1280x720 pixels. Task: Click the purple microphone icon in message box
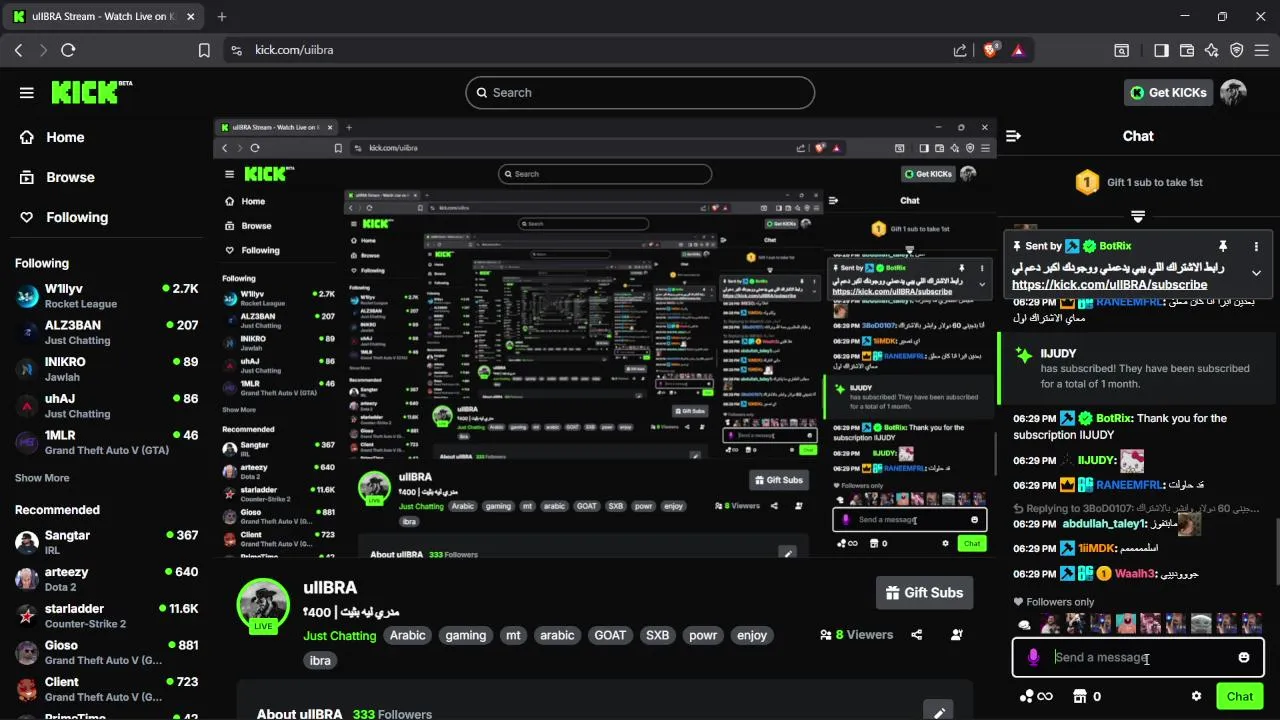[x=1034, y=657]
